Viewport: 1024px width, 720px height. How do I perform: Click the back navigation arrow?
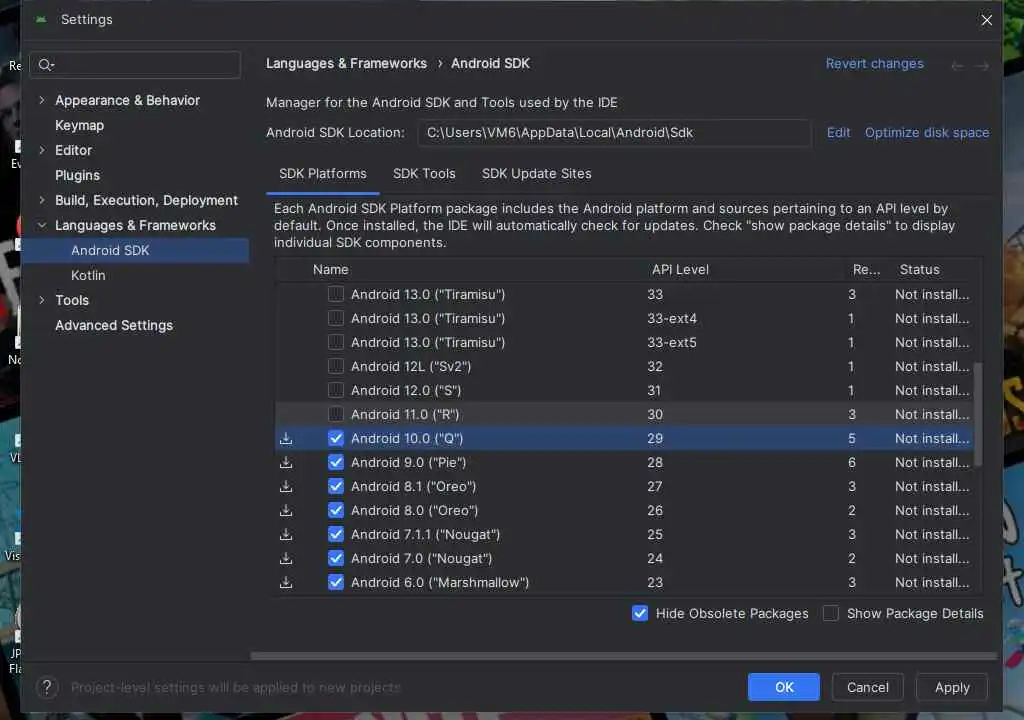point(957,66)
